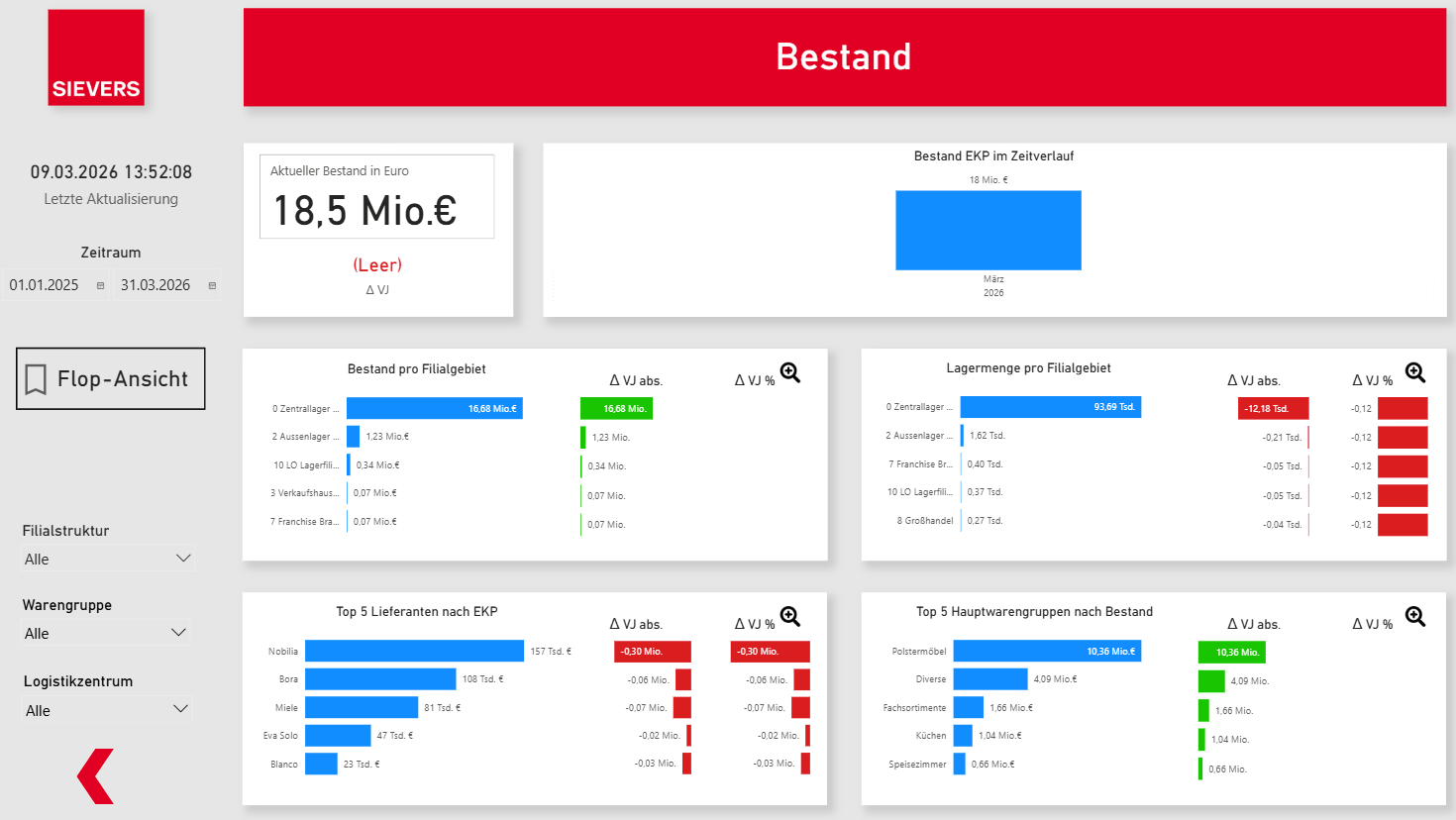Expand the Logistikzentrum dropdown

tap(106, 710)
